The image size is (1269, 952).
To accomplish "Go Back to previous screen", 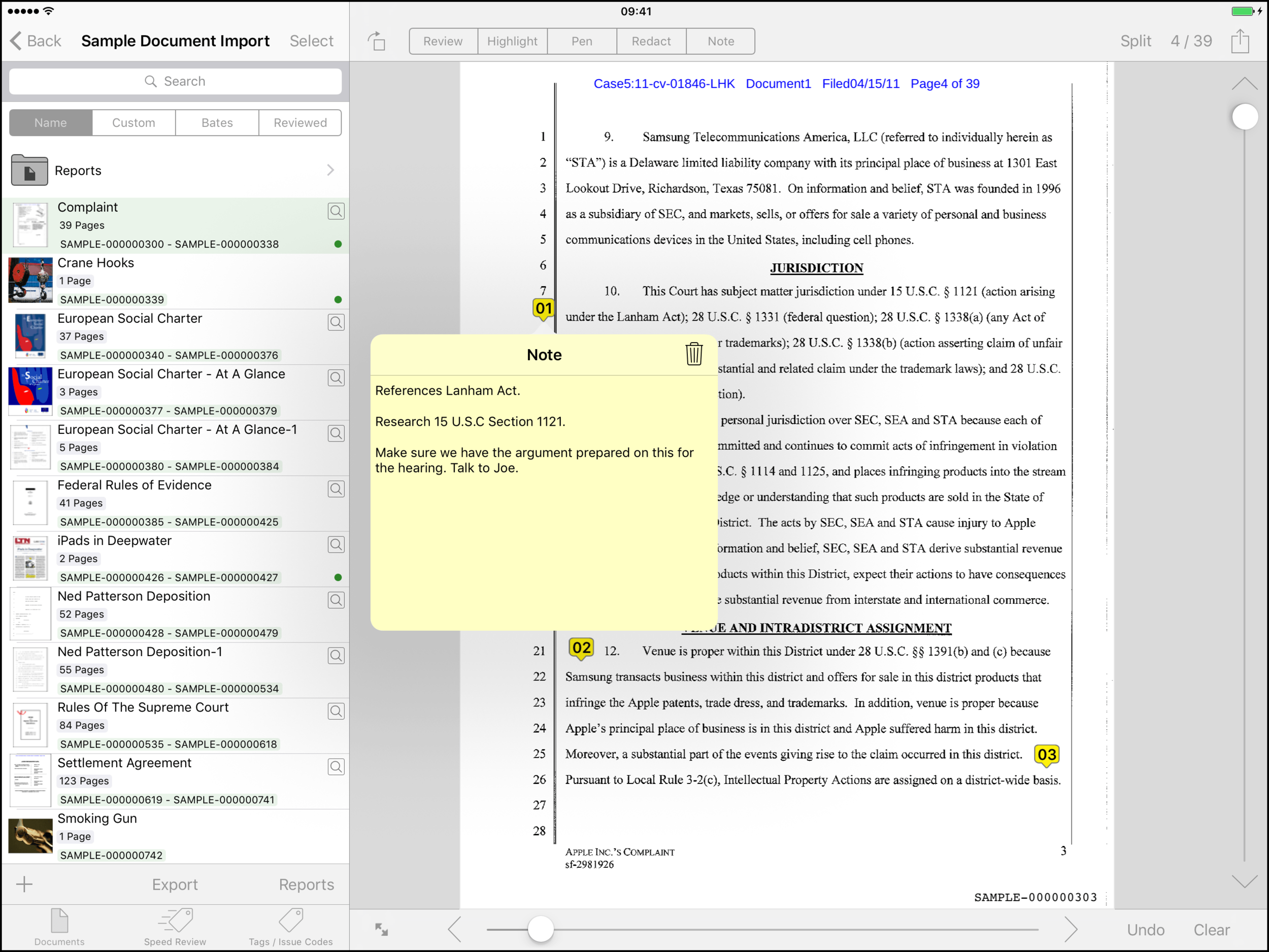I will tap(36, 41).
